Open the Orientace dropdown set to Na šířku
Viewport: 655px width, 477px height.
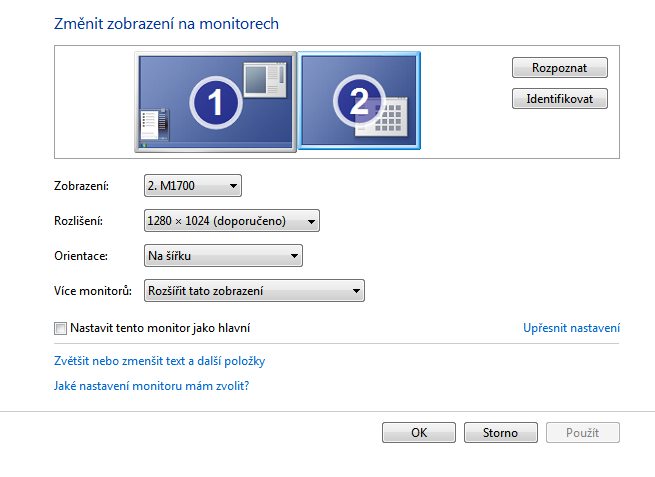tap(222, 256)
